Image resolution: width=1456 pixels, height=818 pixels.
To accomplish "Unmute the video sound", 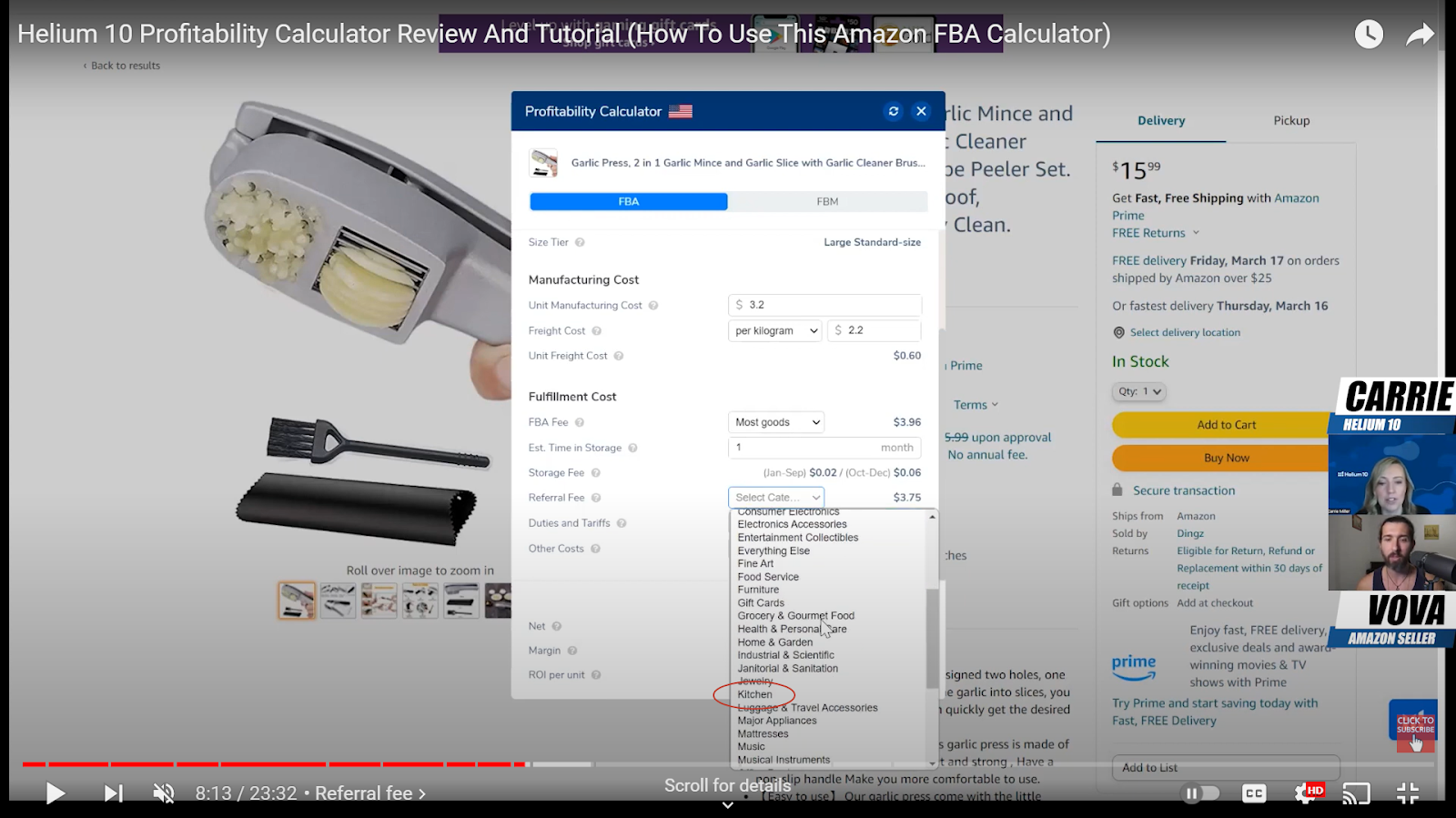I will 164,793.
